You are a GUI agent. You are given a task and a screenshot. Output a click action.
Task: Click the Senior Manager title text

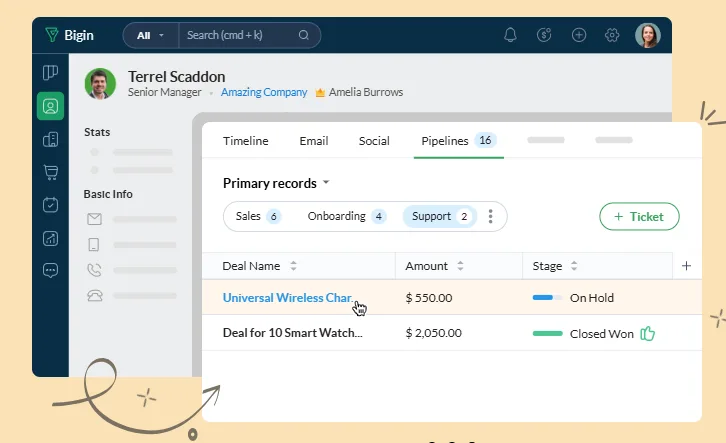coord(164,92)
